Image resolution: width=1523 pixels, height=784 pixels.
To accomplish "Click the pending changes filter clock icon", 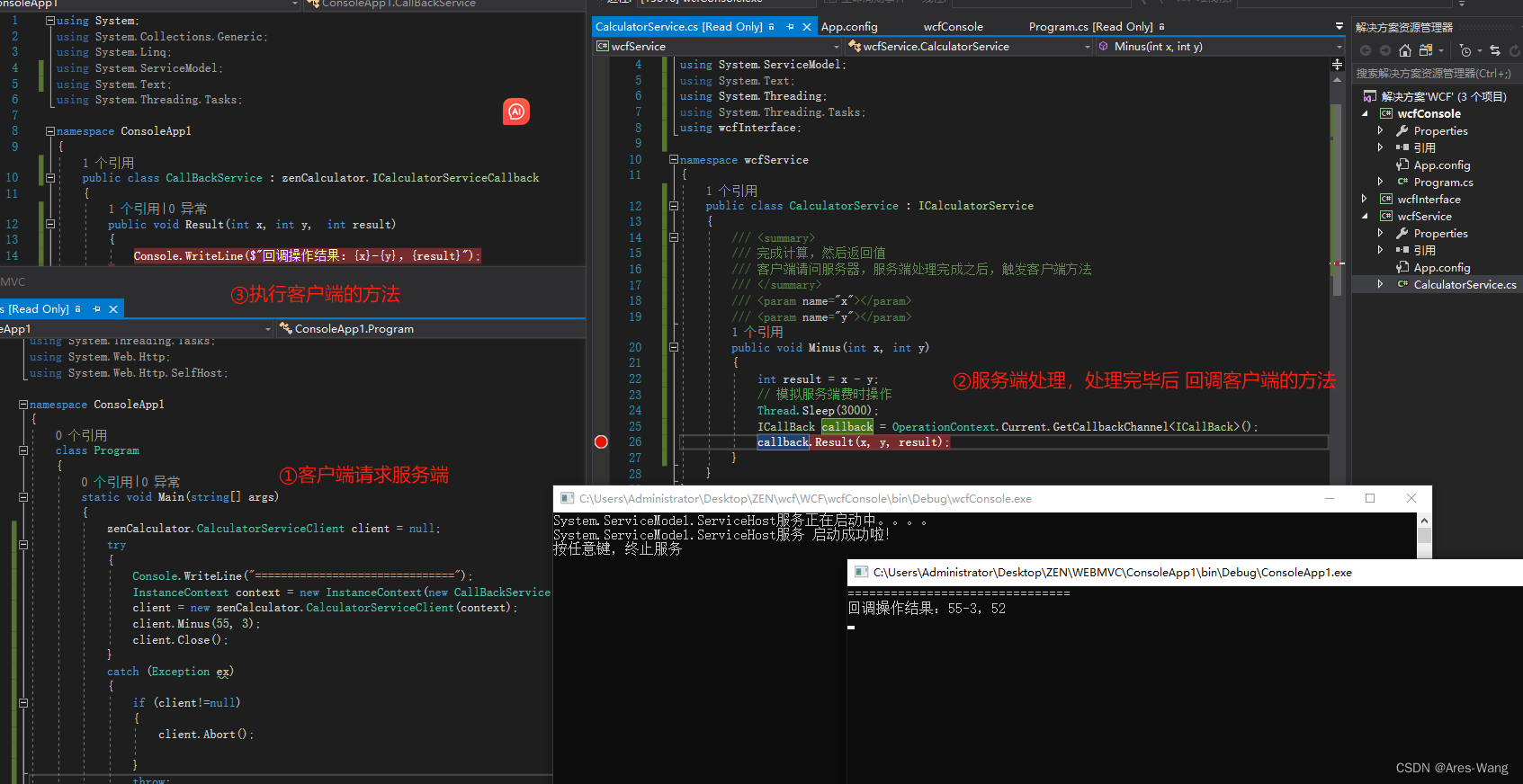I will 1465,50.
